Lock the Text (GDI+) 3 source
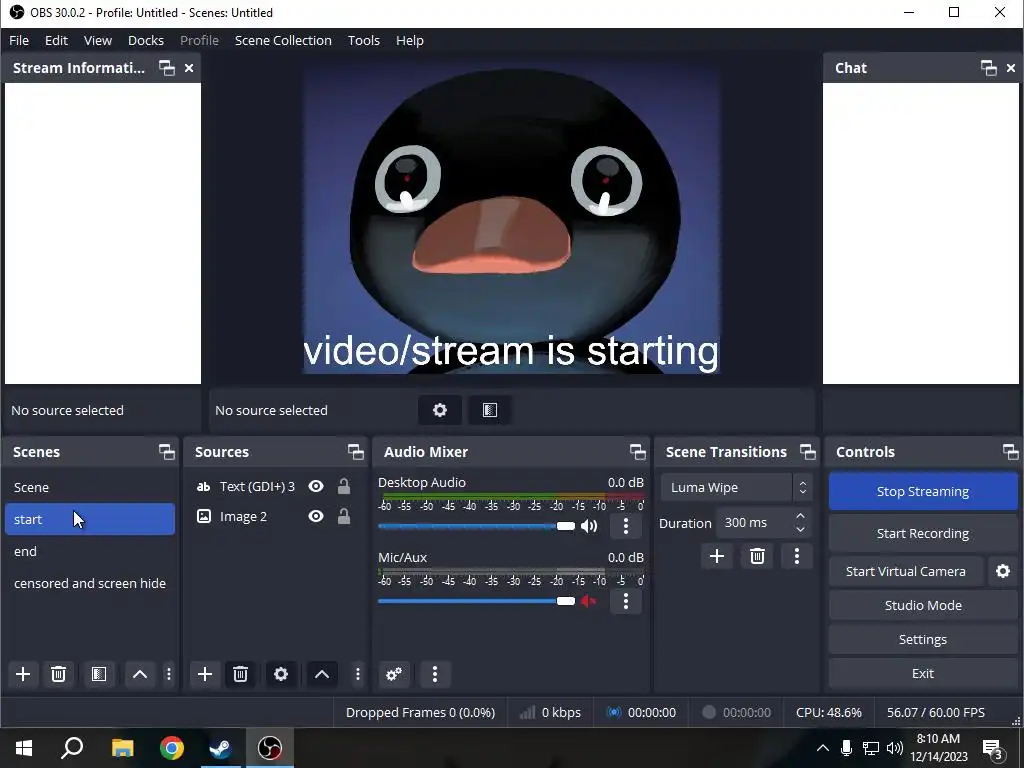 click(x=344, y=487)
